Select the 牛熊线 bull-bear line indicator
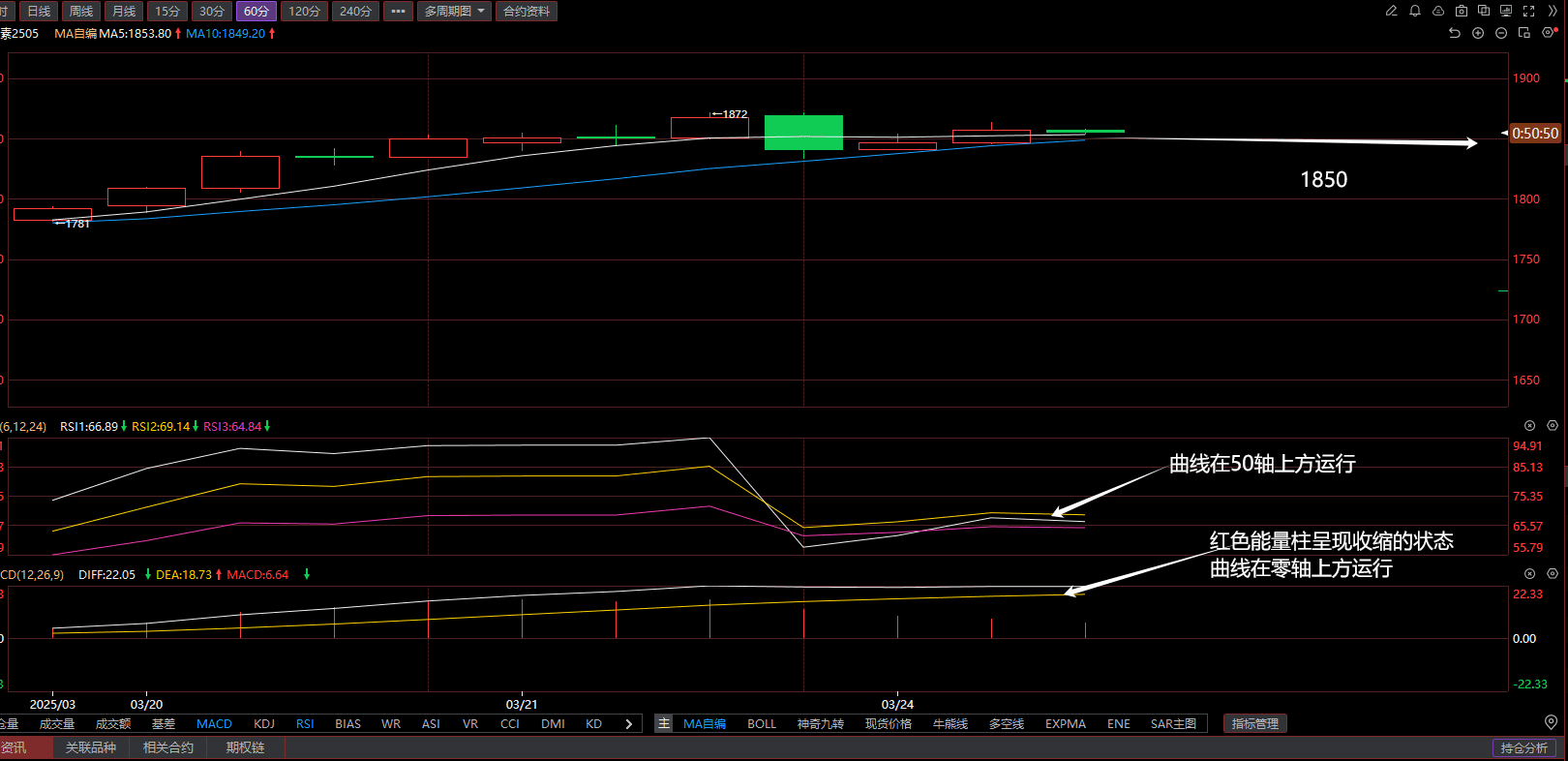The width and height of the screenshot is (1568, 761). coord(950,723)
